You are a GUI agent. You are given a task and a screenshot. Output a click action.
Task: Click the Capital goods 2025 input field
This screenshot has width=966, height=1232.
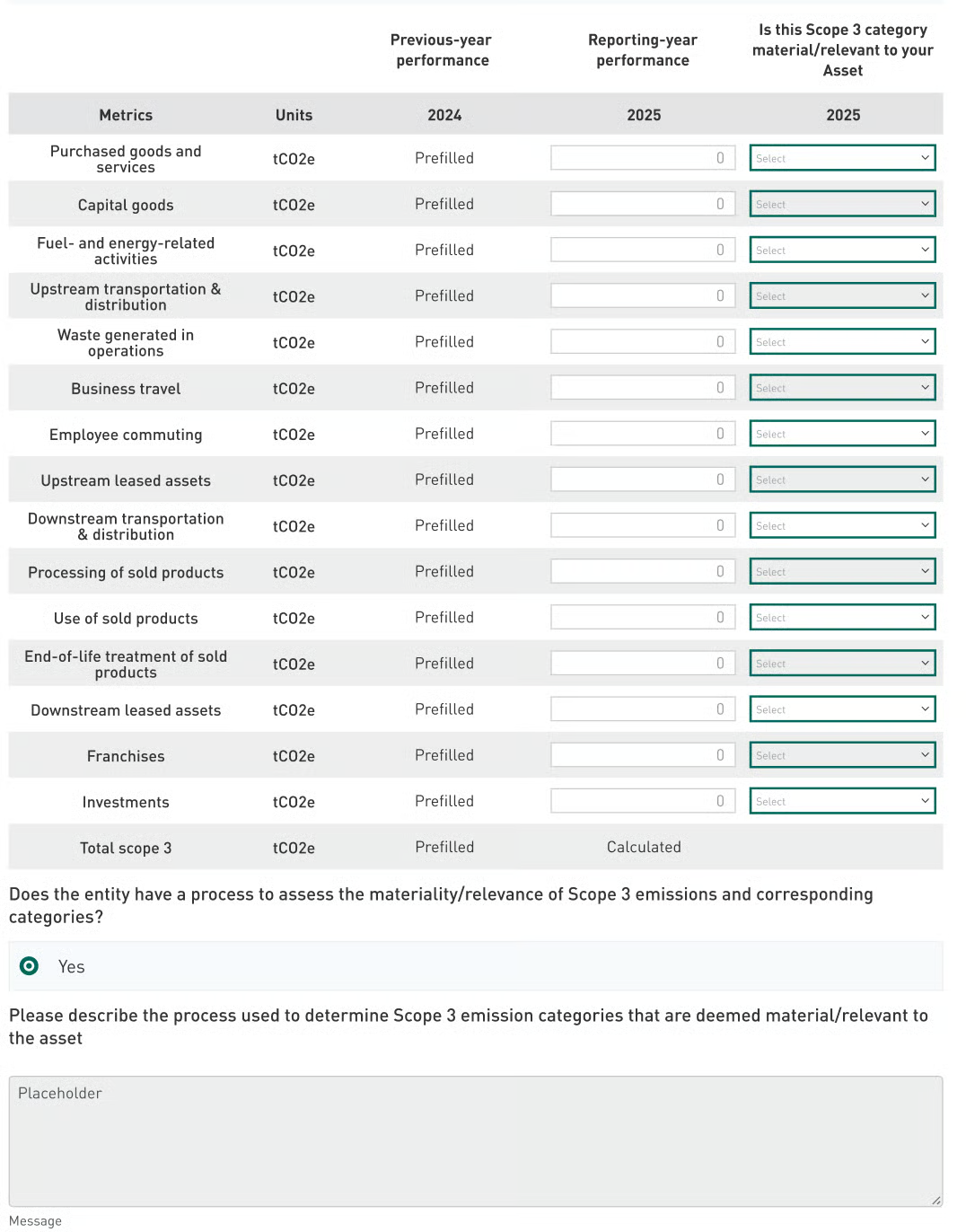click(x=643, y=204)
